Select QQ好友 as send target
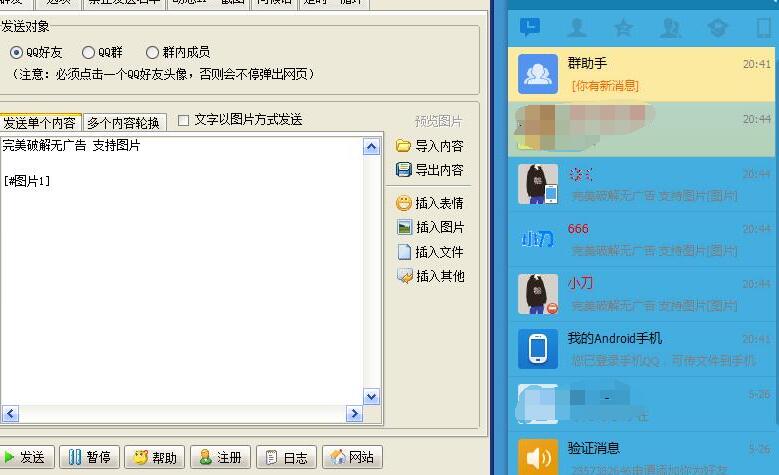The image size is (779, 475). point(35,52)
